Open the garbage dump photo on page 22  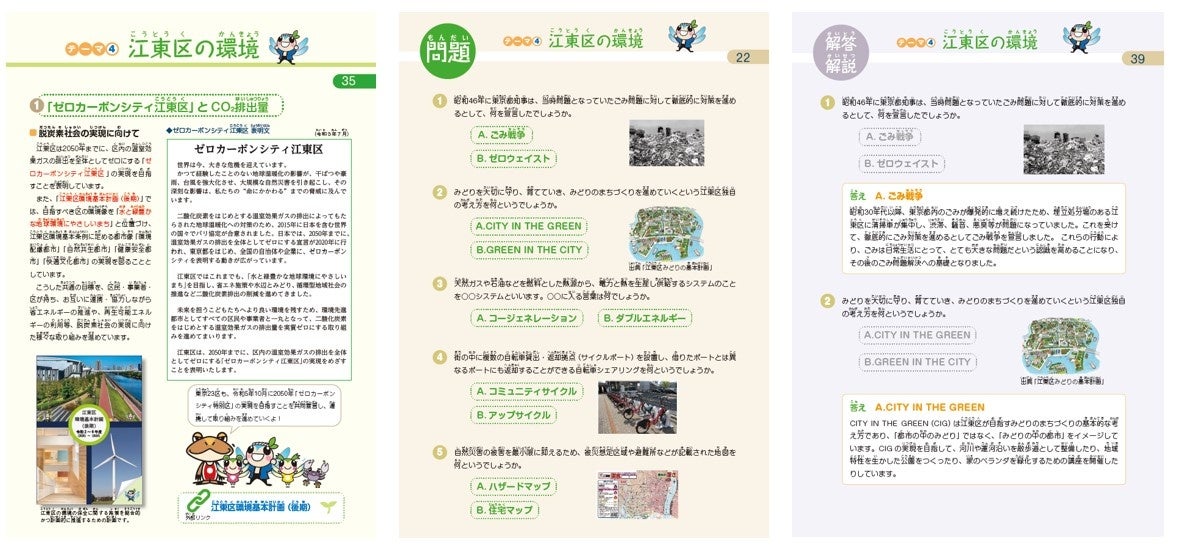[667, 143]
